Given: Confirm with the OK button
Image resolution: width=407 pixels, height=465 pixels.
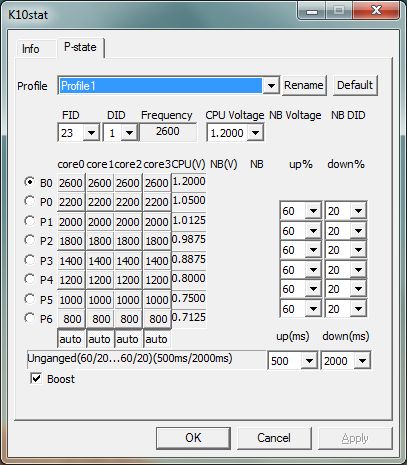Looking at the screenshot, I should click(x=193, y=438).
